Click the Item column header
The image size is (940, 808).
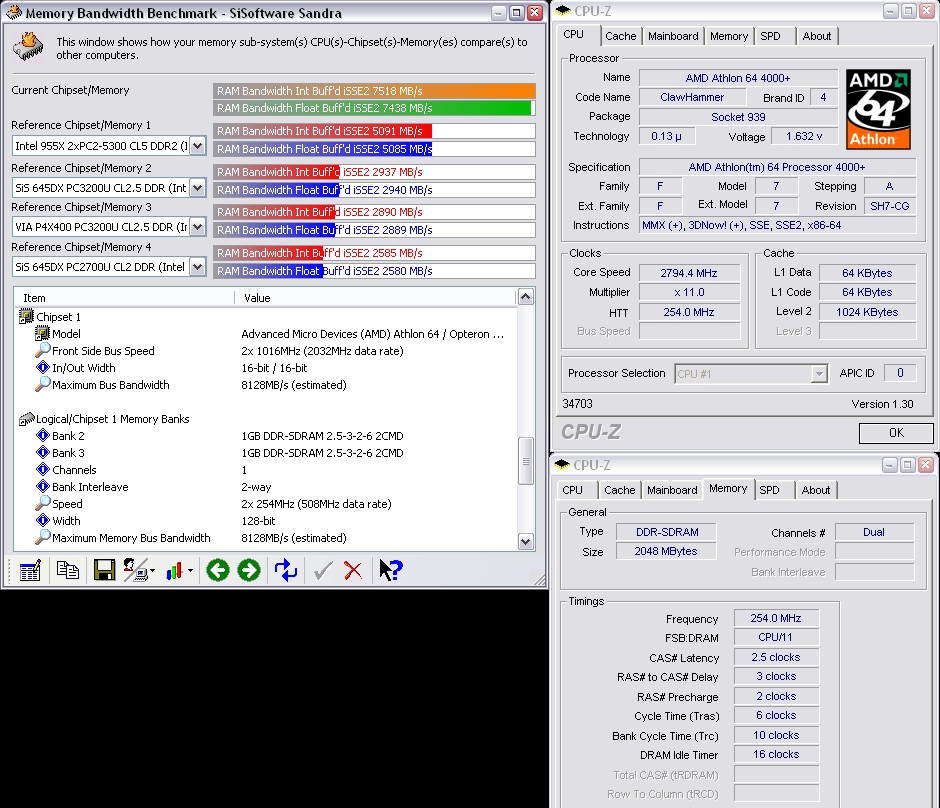pyautogui.click(x=124, y=298)
